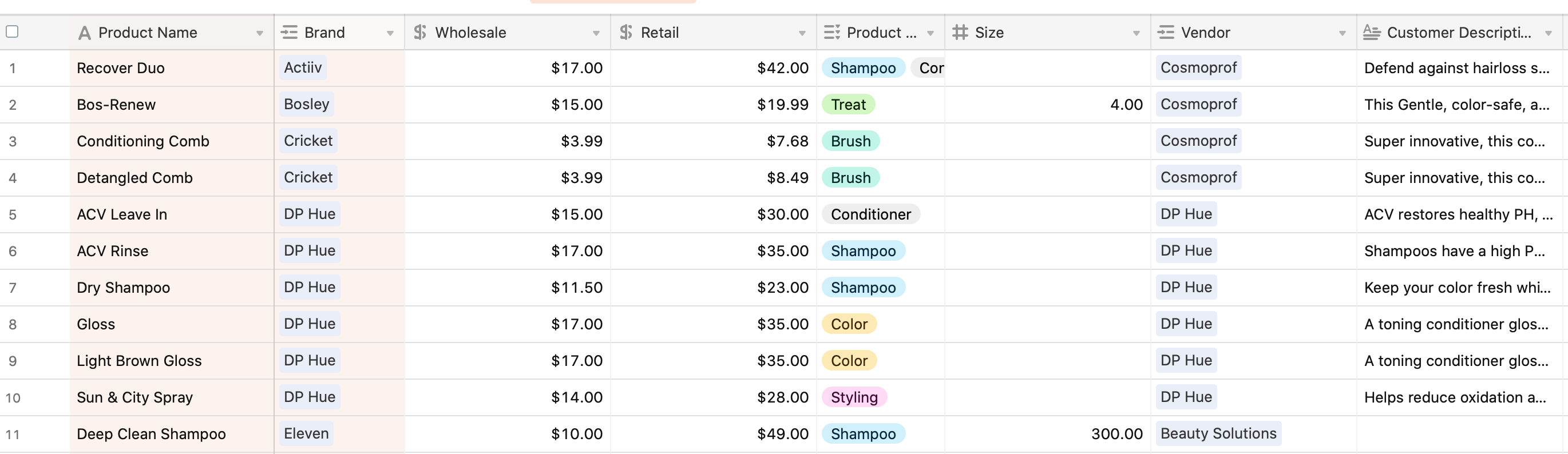
Task: Open the Product Name column dropdown arrow
Action: point(260,34)
